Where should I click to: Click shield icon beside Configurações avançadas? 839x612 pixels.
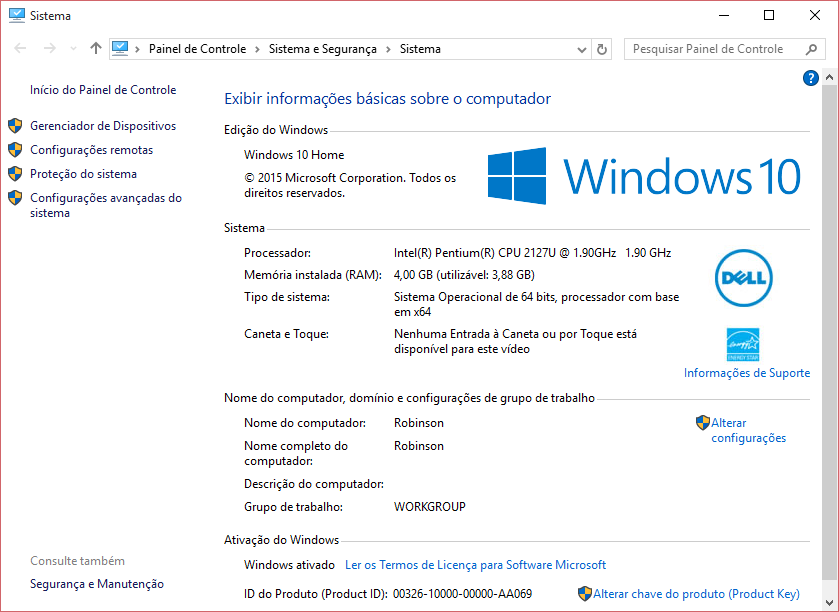point(15,198)
